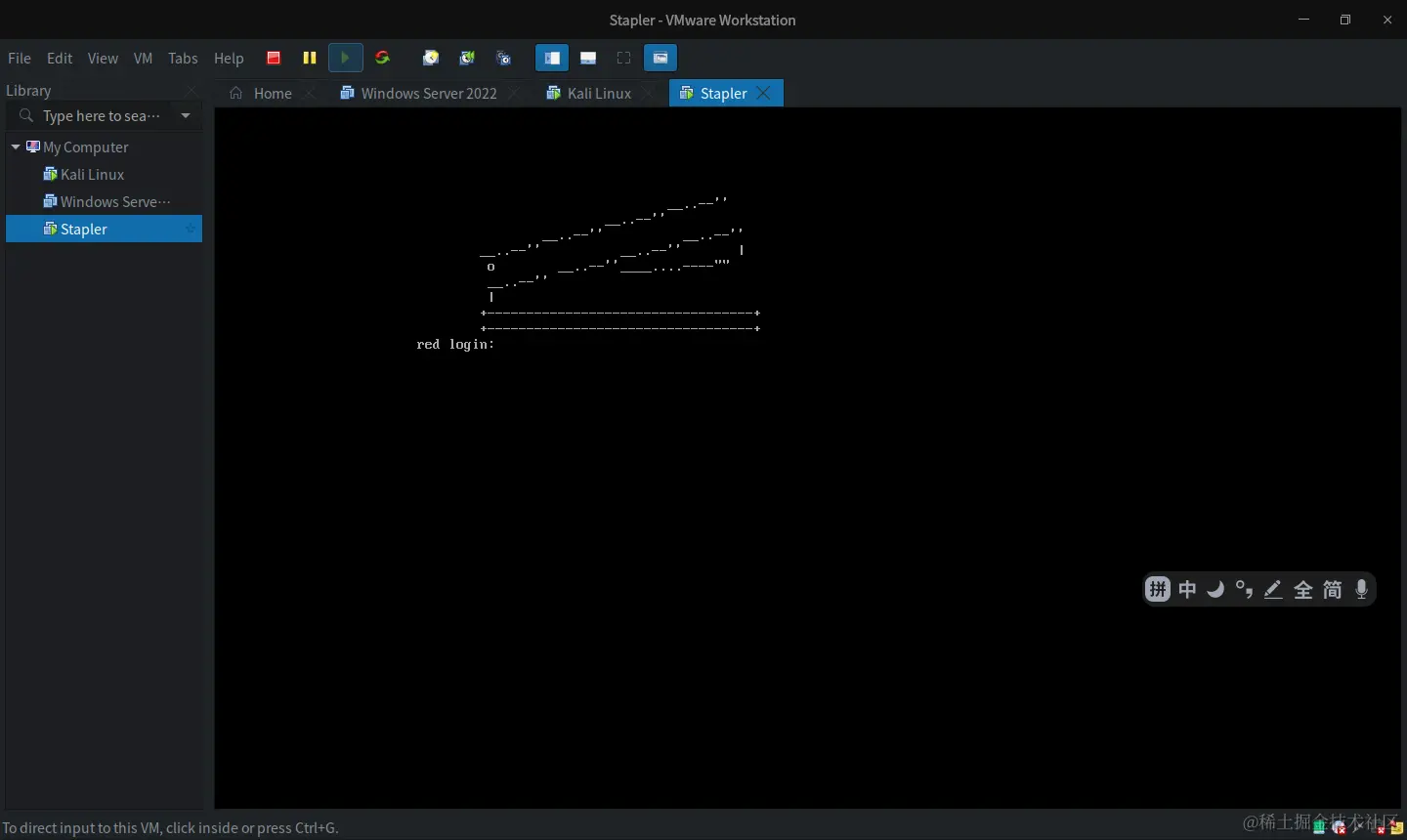Toggle the console view button

(661, 58)
